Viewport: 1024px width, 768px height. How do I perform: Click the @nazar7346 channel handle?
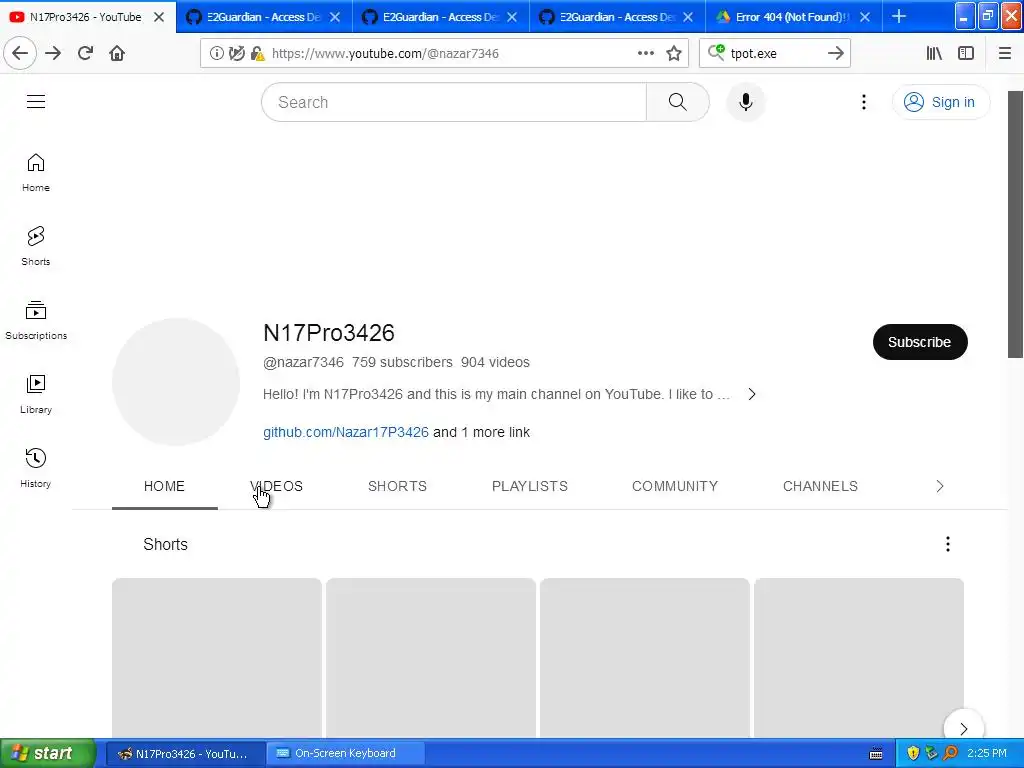tap(303, 362)
